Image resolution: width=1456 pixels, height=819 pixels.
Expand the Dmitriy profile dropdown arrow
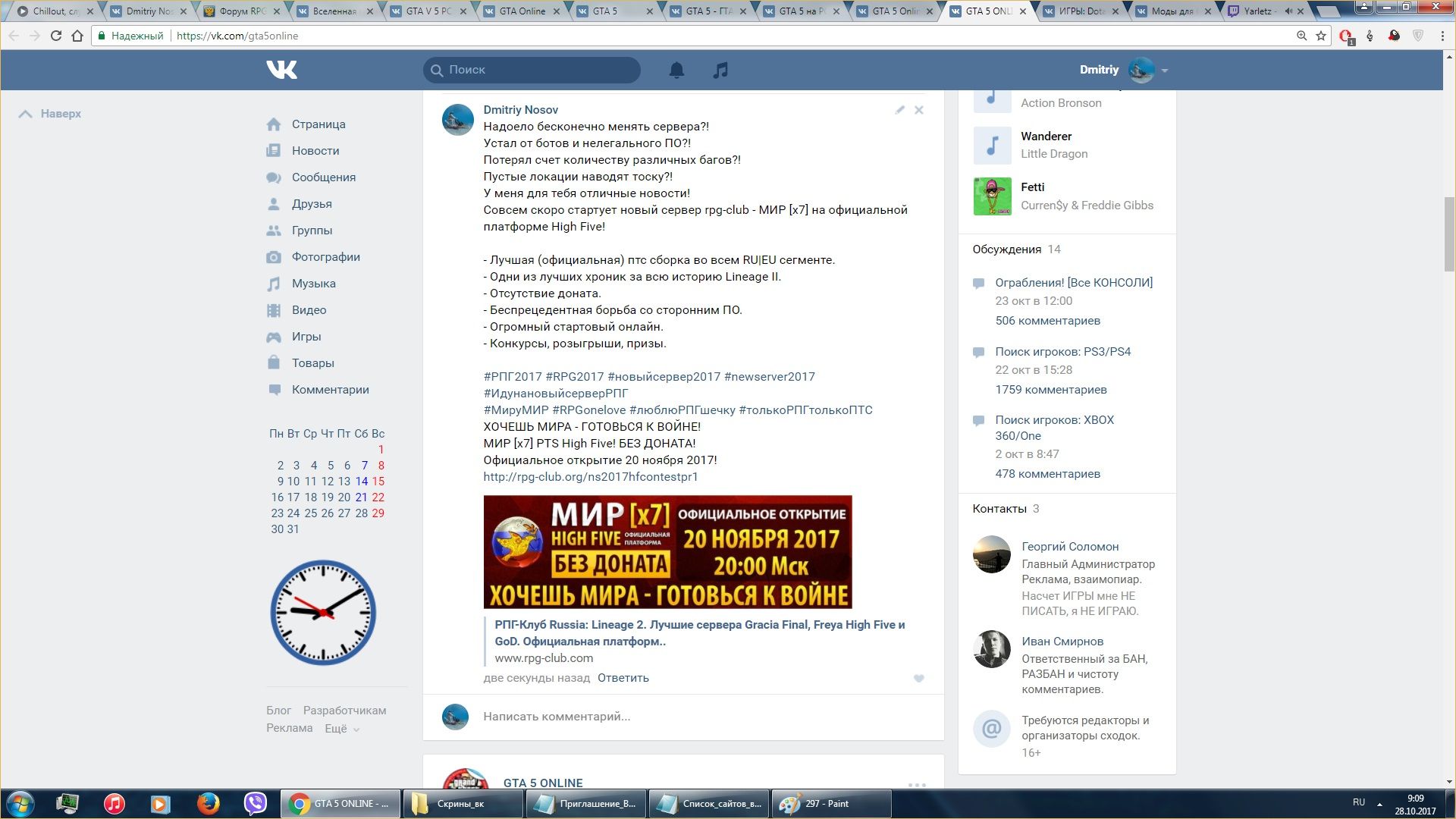click(x=1165, y=71)
